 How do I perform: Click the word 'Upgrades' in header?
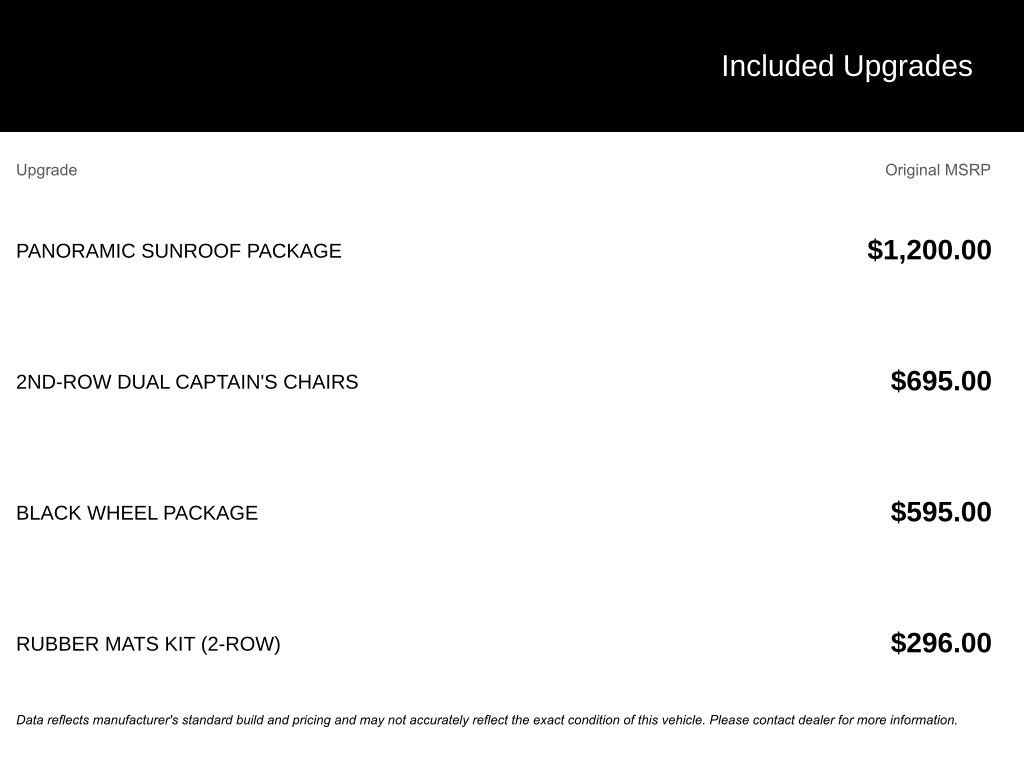click(x=907, y=67)
